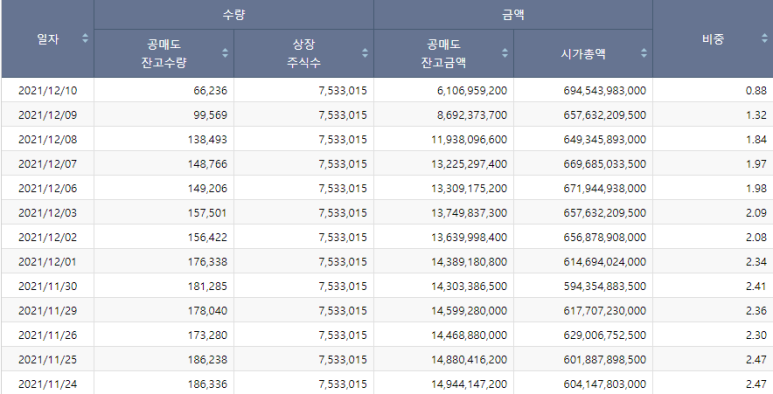773x394 pixels.
Task: Select date cell 2021/11/30
Action: click(48, 286)
